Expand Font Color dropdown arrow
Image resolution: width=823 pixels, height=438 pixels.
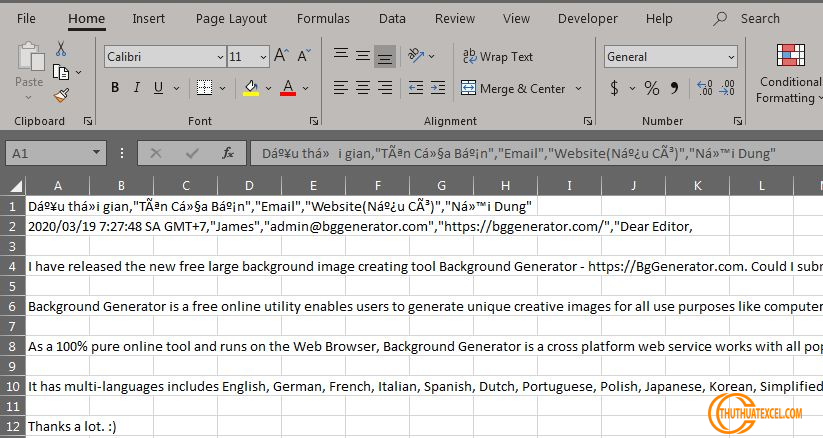[x=305, y=88]
